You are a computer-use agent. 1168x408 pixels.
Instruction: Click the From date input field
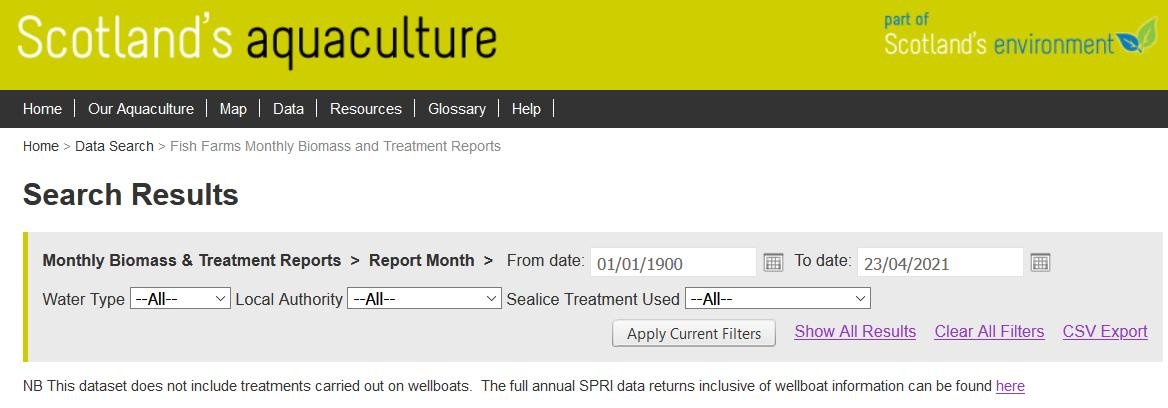(x=672, y=263)
